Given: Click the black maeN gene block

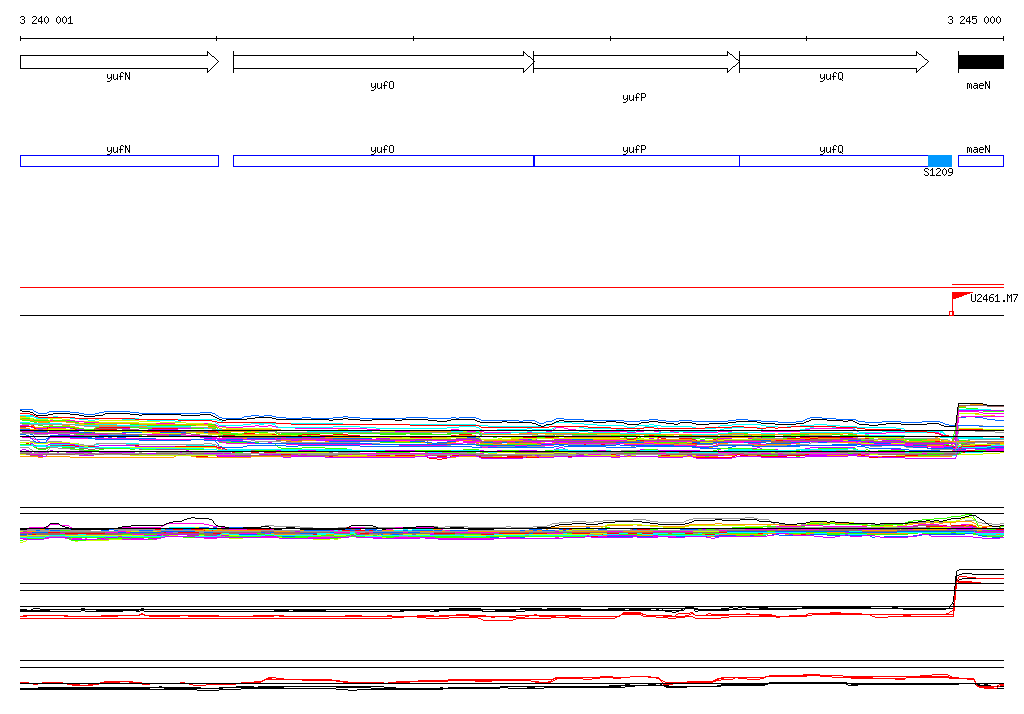Looking at the screenshot, I should coord(981,62).
